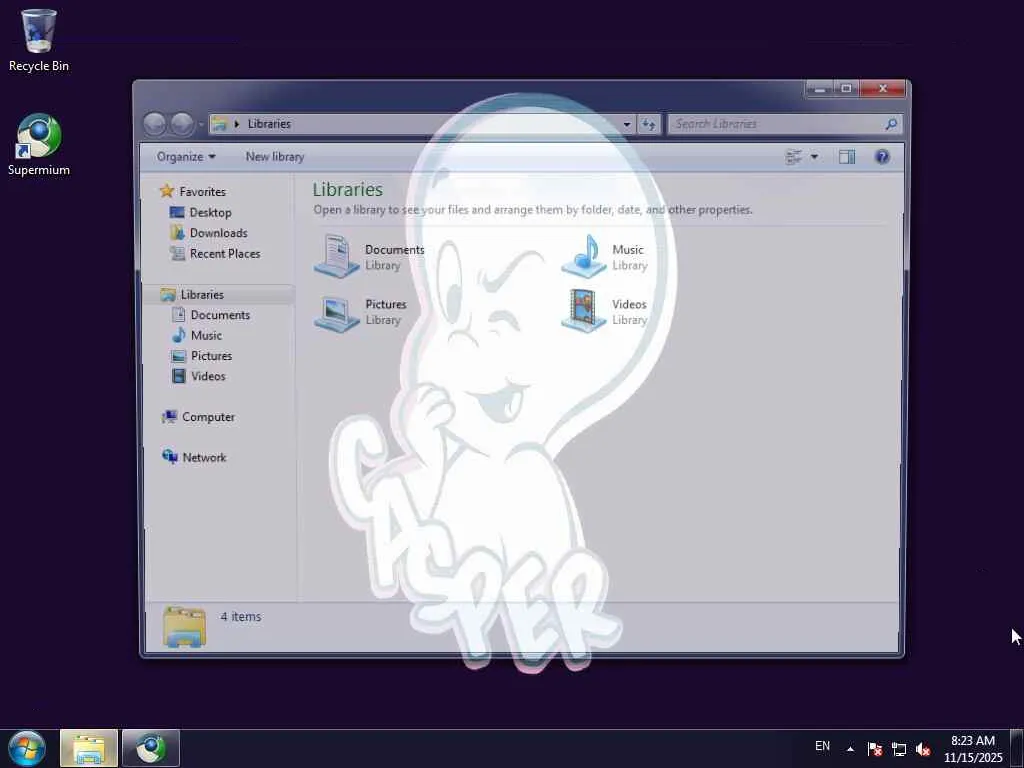The width and height of the screenshot is (1024, 768).
Task: Open the Windows Start button
Action: tap(27, 748)
